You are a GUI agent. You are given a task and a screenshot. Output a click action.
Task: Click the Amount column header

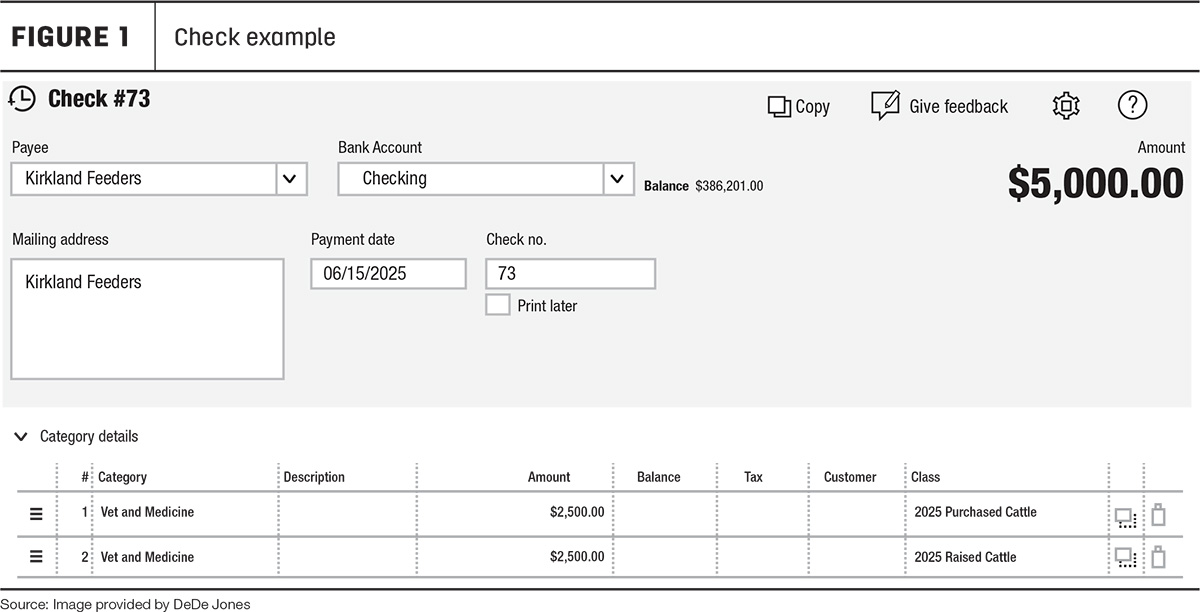pyautogui.click(x=549, y=477)
